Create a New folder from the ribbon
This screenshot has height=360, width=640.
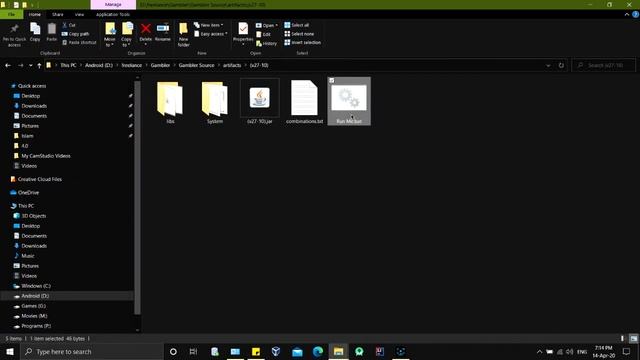(184, 35)
